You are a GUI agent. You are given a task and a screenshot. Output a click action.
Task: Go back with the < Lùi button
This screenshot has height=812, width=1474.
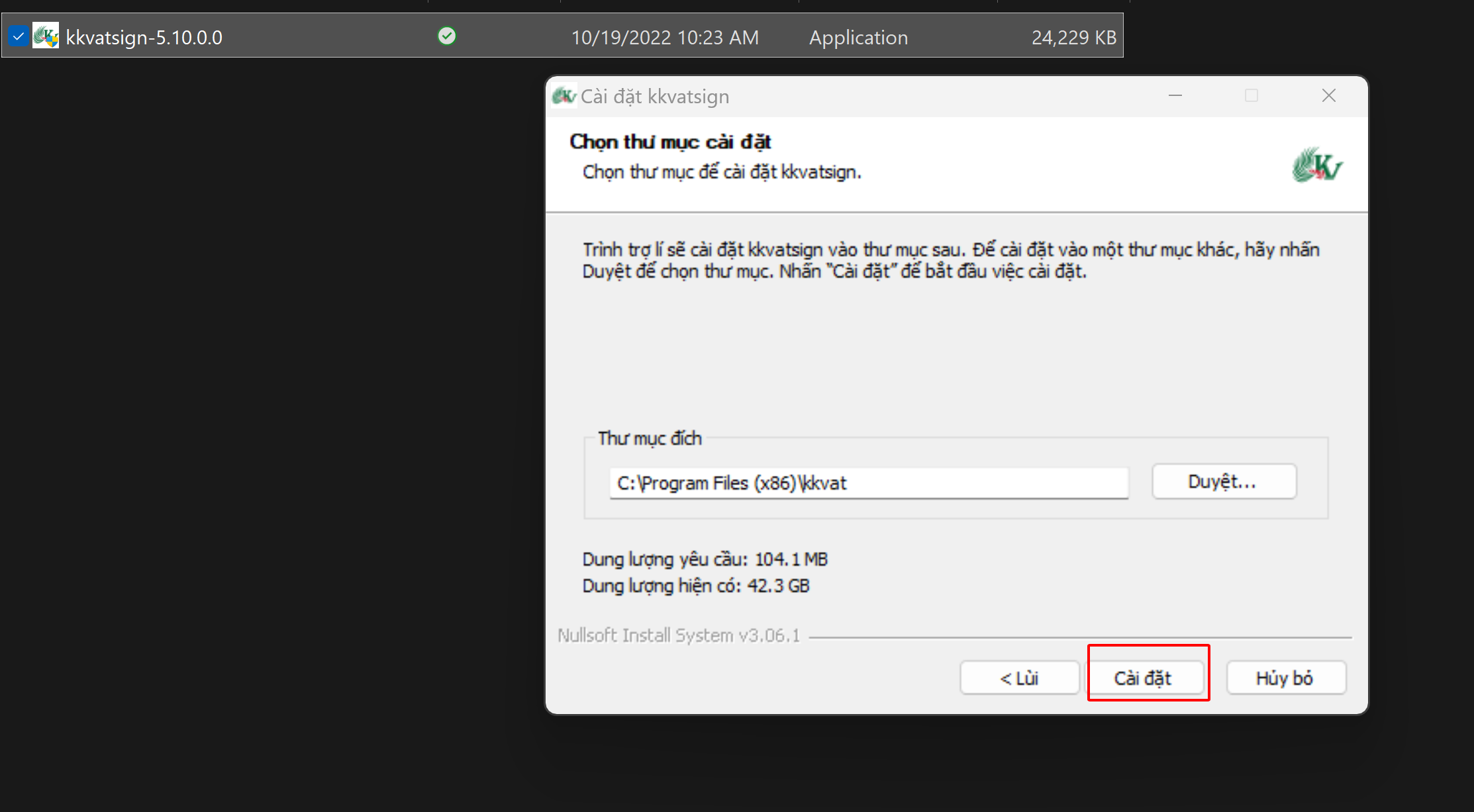(x=1019, y=678)
